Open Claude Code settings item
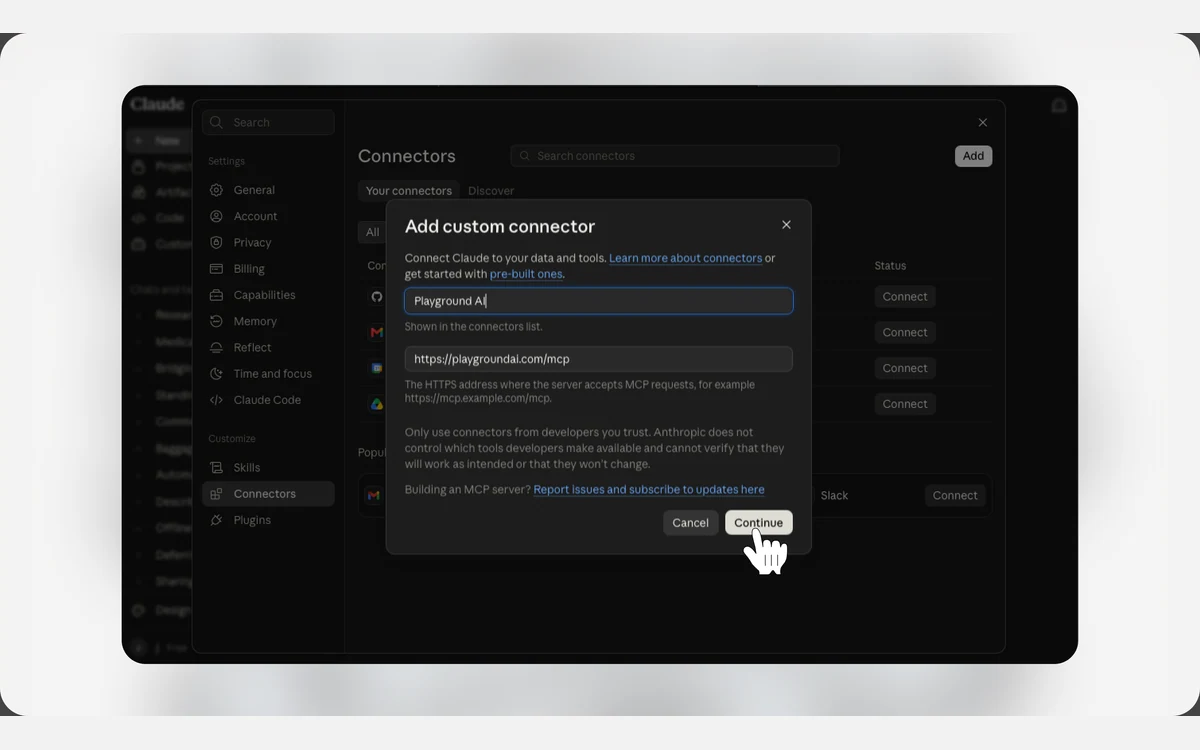This screenshot has height=750, width=1200. pos(268,400)
